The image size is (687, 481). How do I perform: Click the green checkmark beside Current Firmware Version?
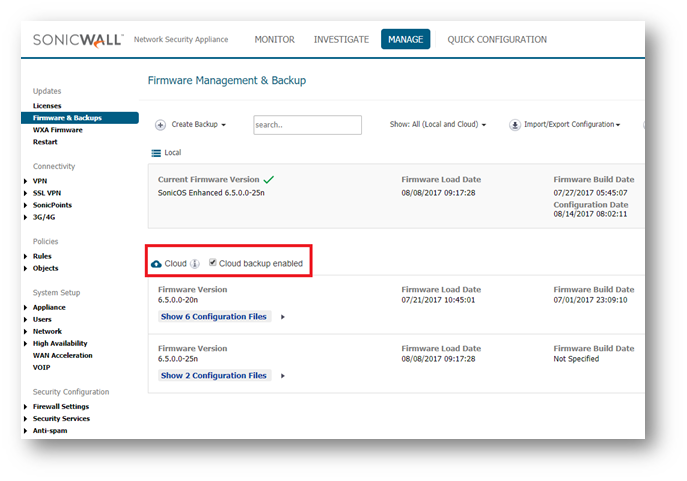269,179
